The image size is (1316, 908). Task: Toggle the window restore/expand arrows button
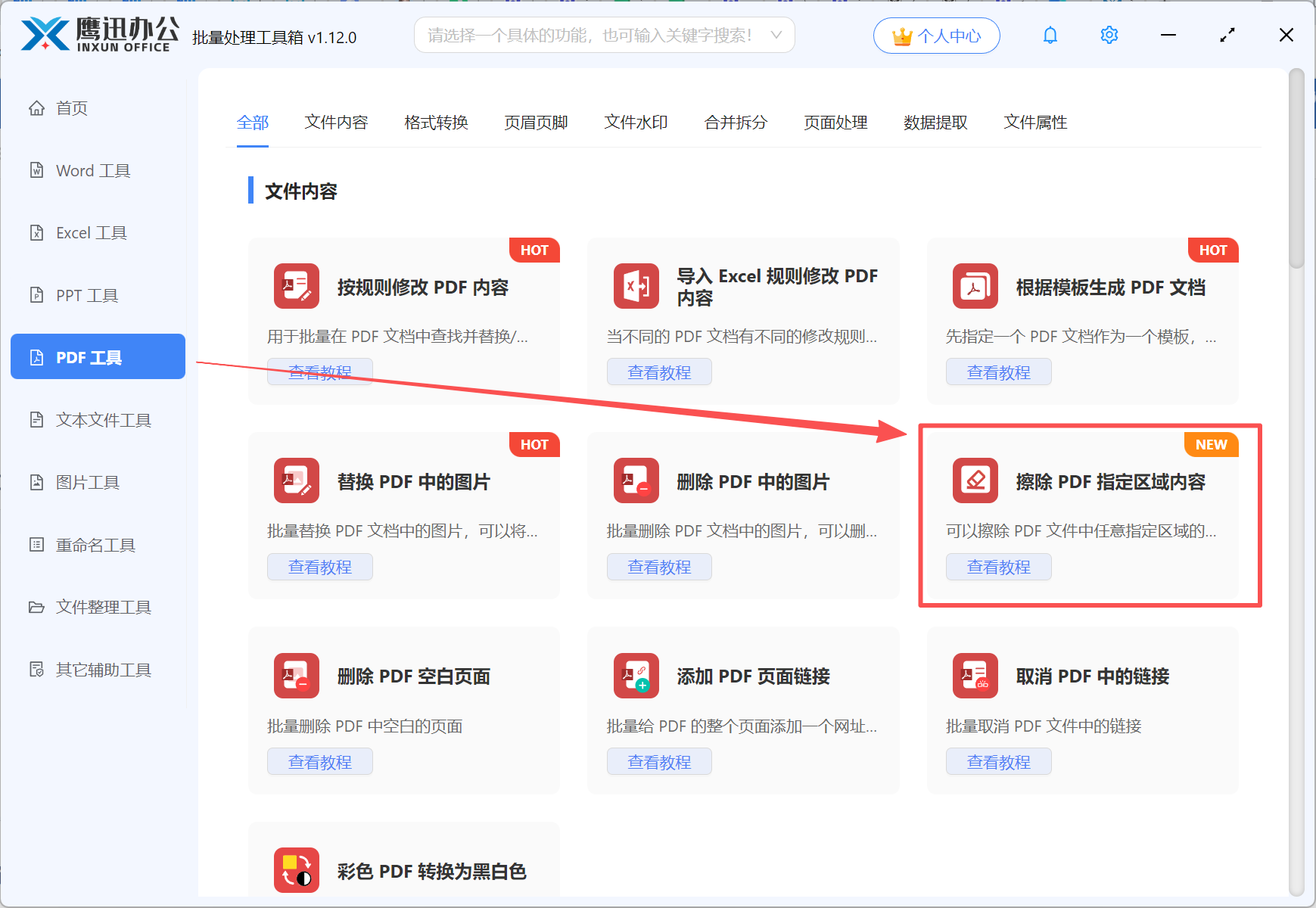pos(1227,35)
